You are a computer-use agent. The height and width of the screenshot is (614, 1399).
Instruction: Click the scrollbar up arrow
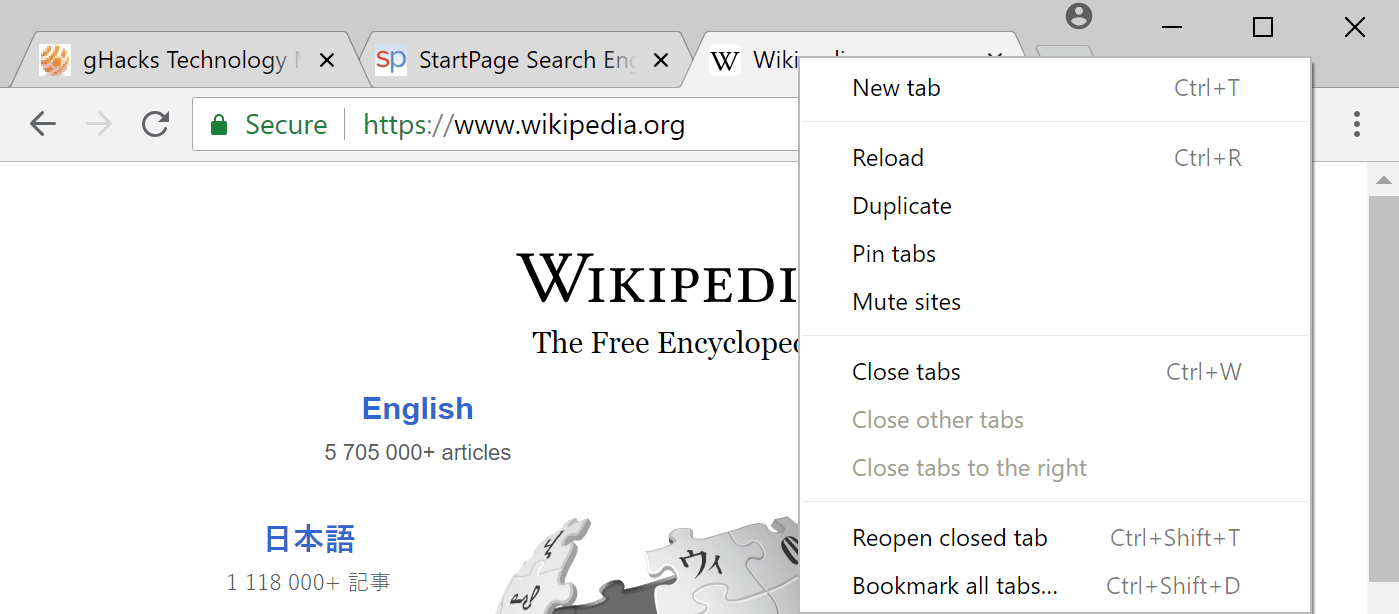[x=1384, y=181]
